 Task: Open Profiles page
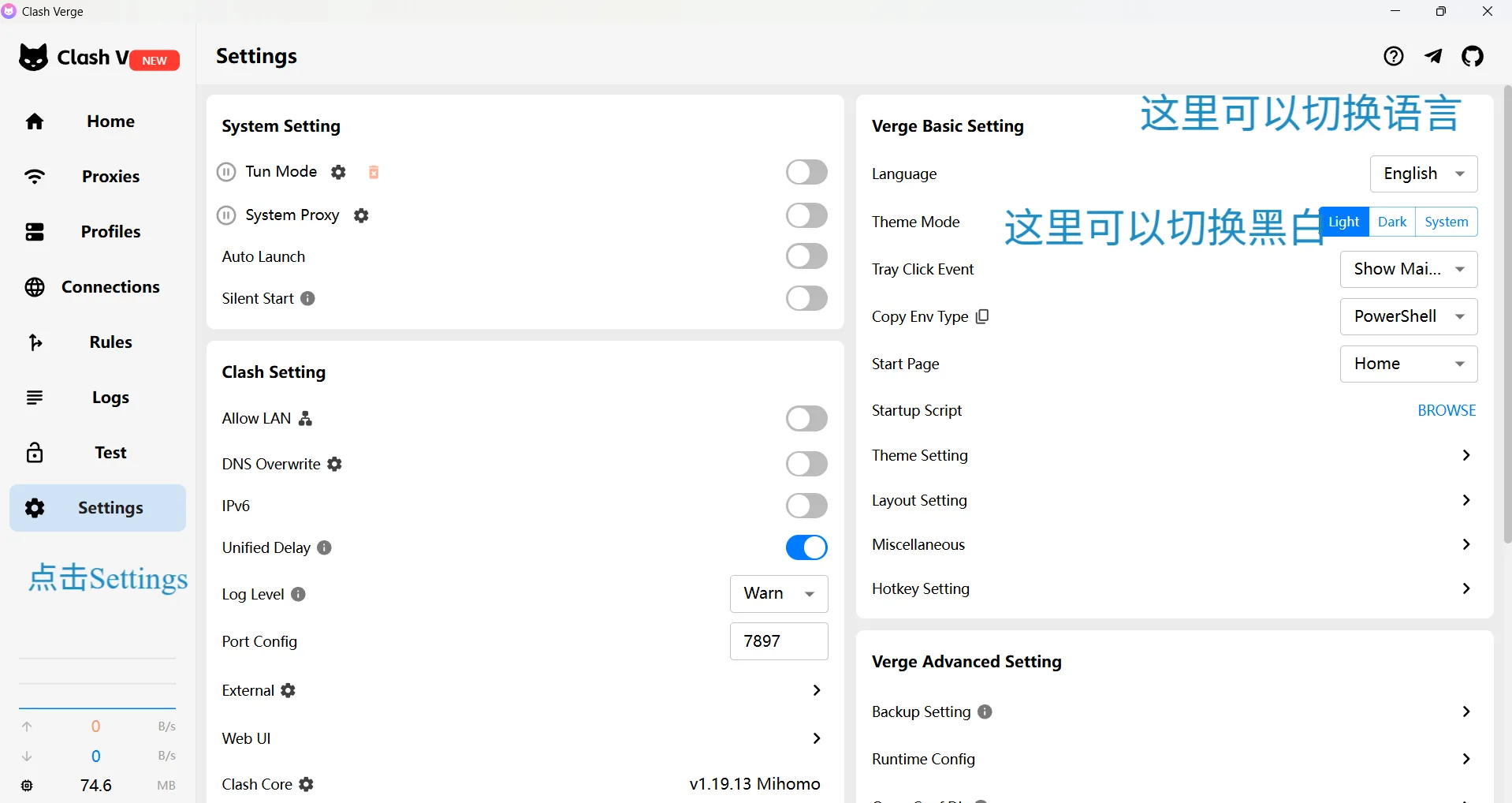click(x=98, y=232)
